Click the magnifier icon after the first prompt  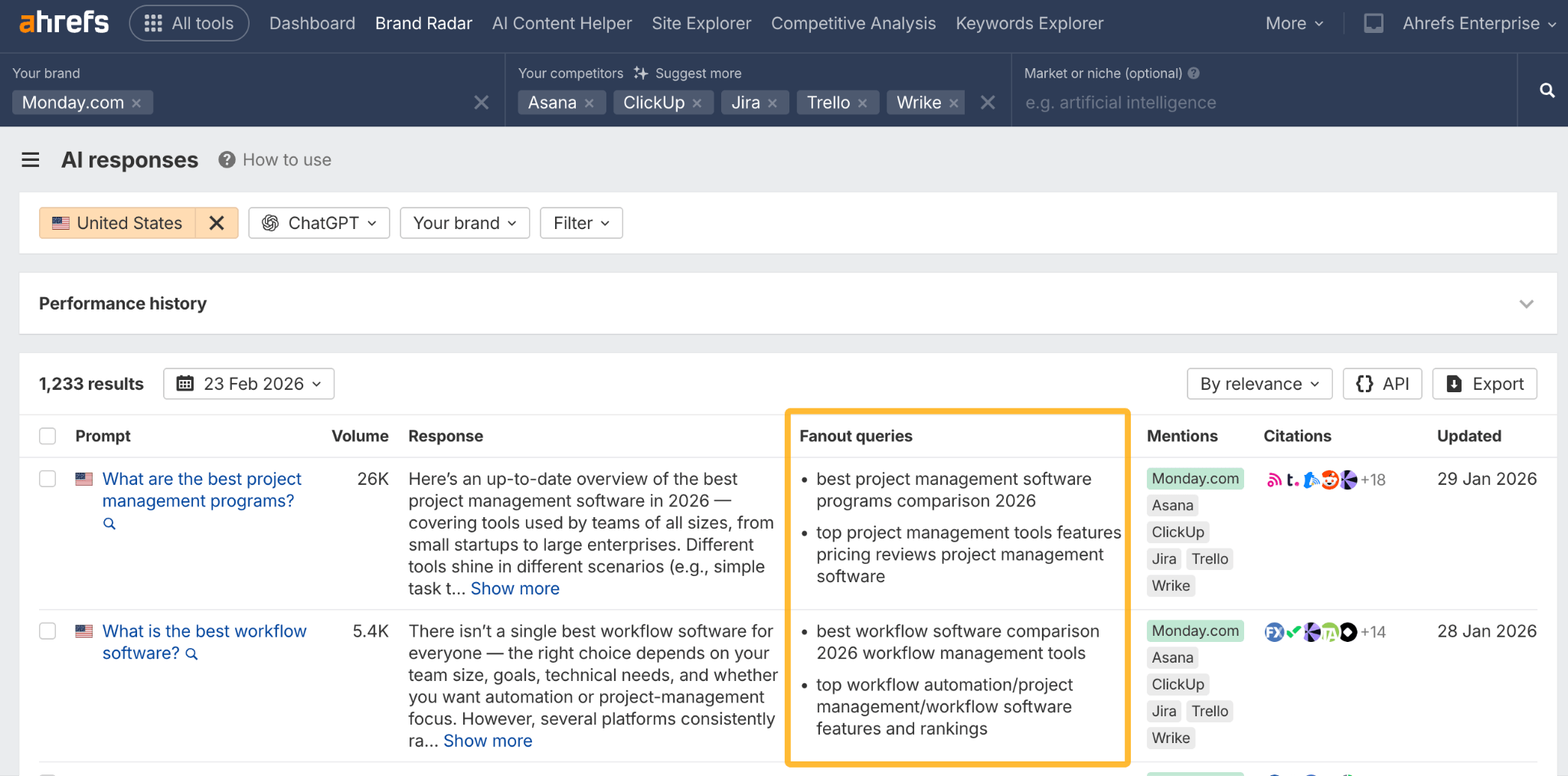click(109, 523)
